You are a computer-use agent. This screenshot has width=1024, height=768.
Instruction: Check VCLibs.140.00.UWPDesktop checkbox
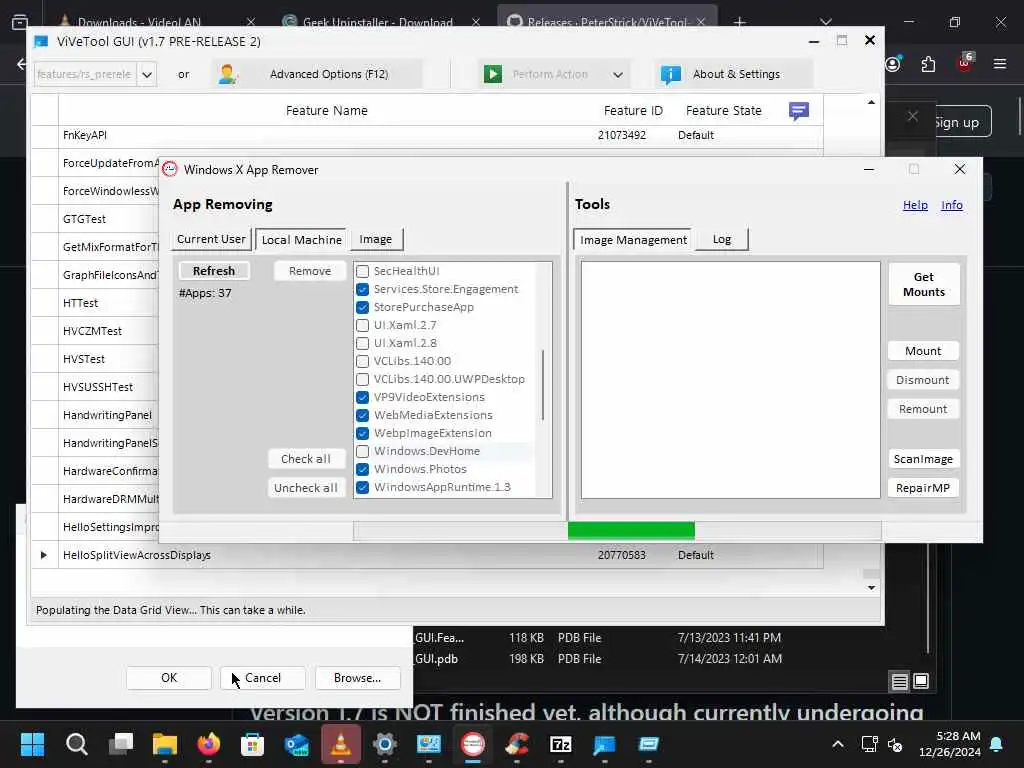(x=362, y=379)
